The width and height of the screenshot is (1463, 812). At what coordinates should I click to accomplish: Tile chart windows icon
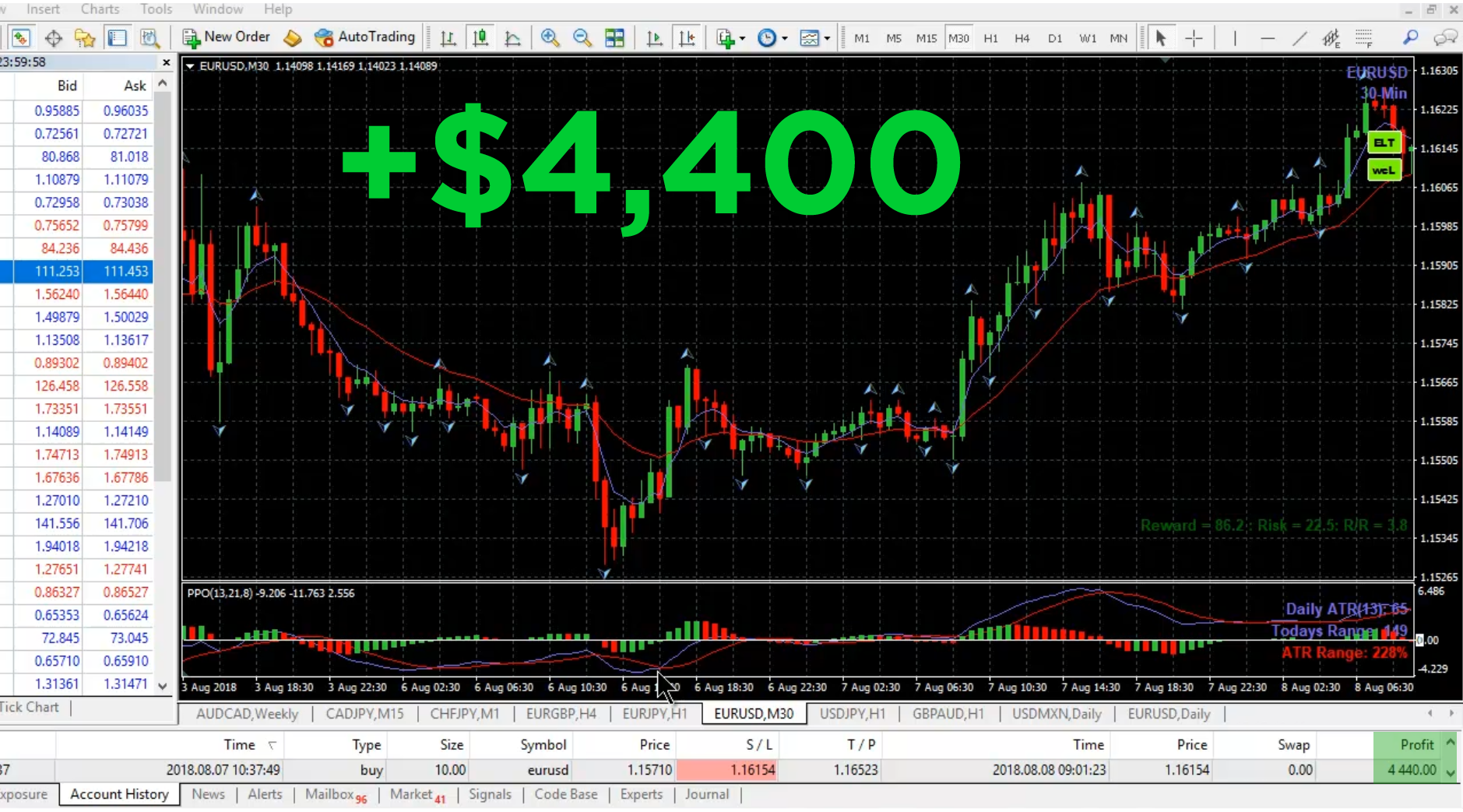click(614, 37)
